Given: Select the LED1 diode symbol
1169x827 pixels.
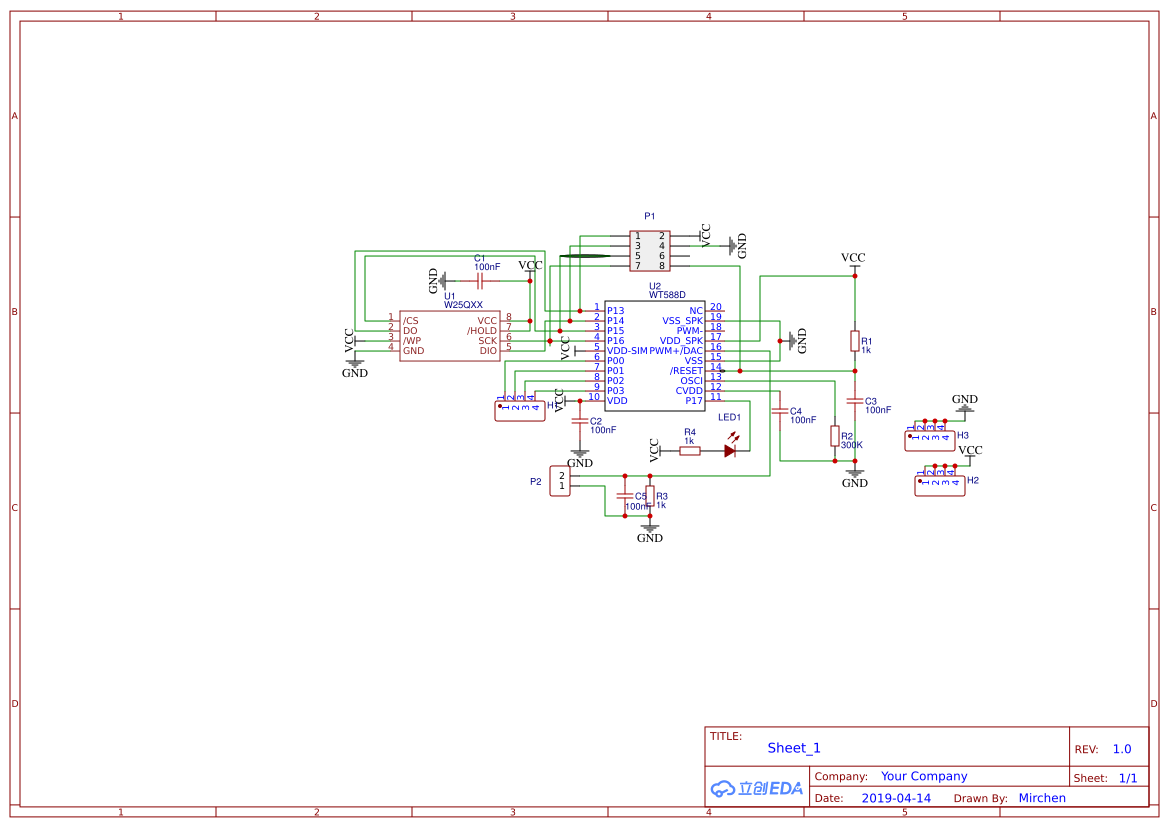Looking at the screenshot, I should pyautogui.click(x=730, y=451).
